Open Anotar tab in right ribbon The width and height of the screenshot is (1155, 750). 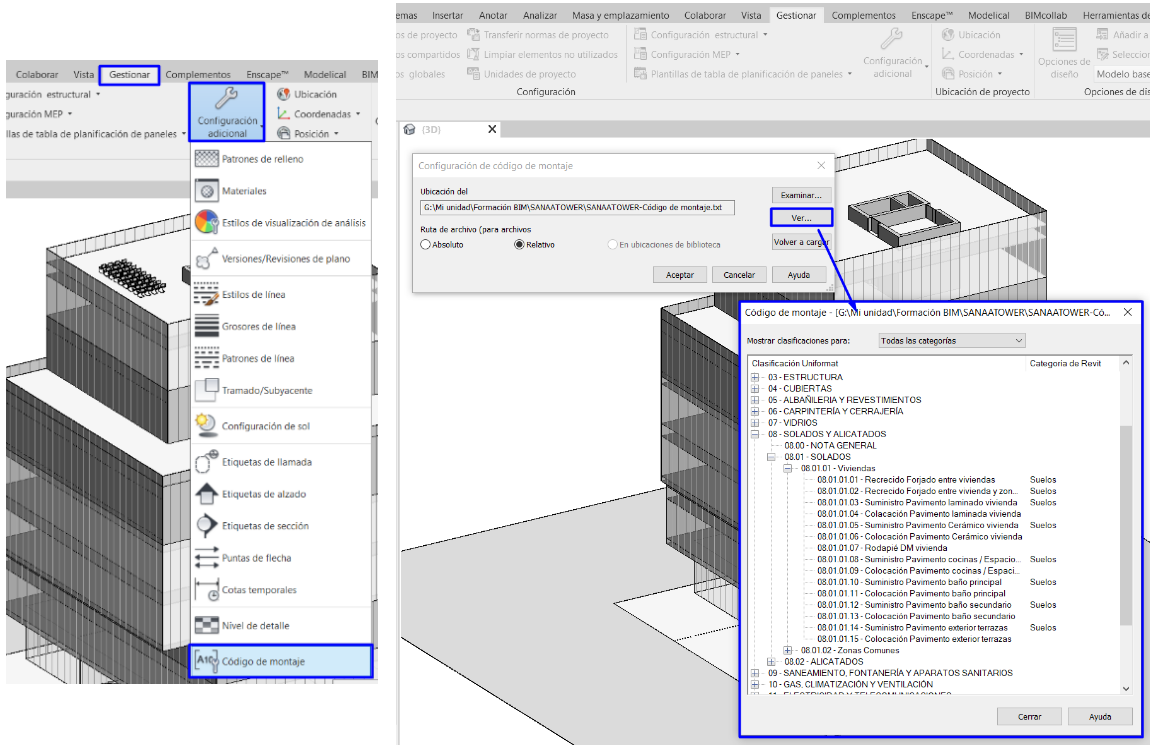[493, 15]
